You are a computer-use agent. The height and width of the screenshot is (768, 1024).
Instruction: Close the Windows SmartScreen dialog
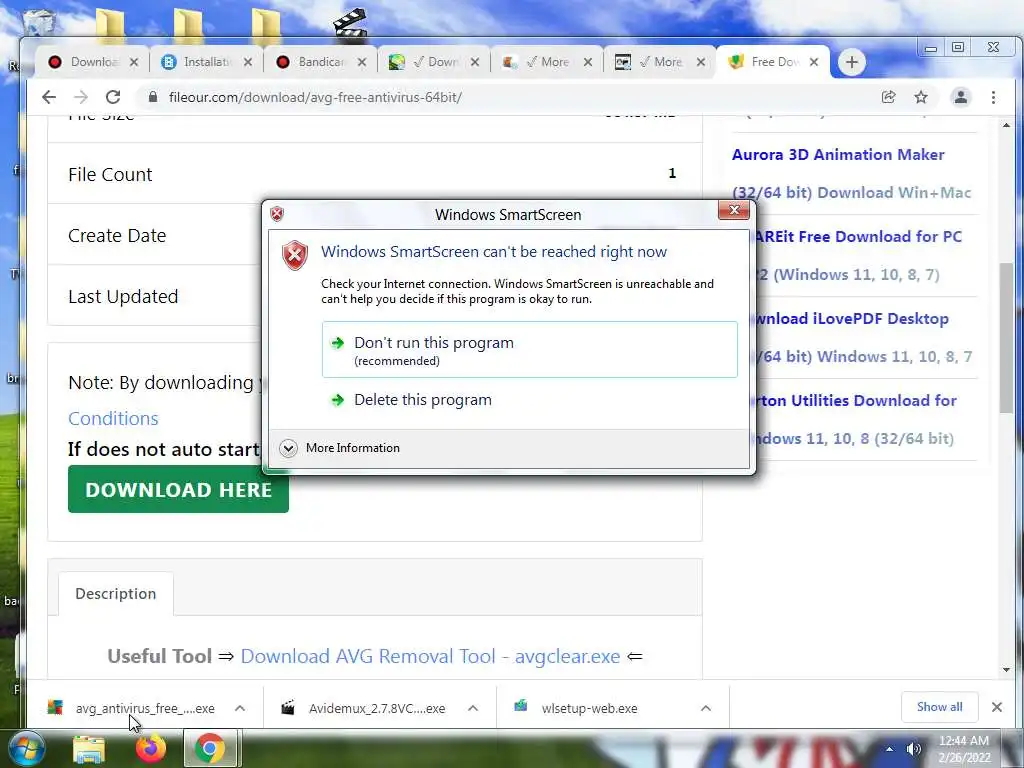pyautogui.click(x=734, y=210)
